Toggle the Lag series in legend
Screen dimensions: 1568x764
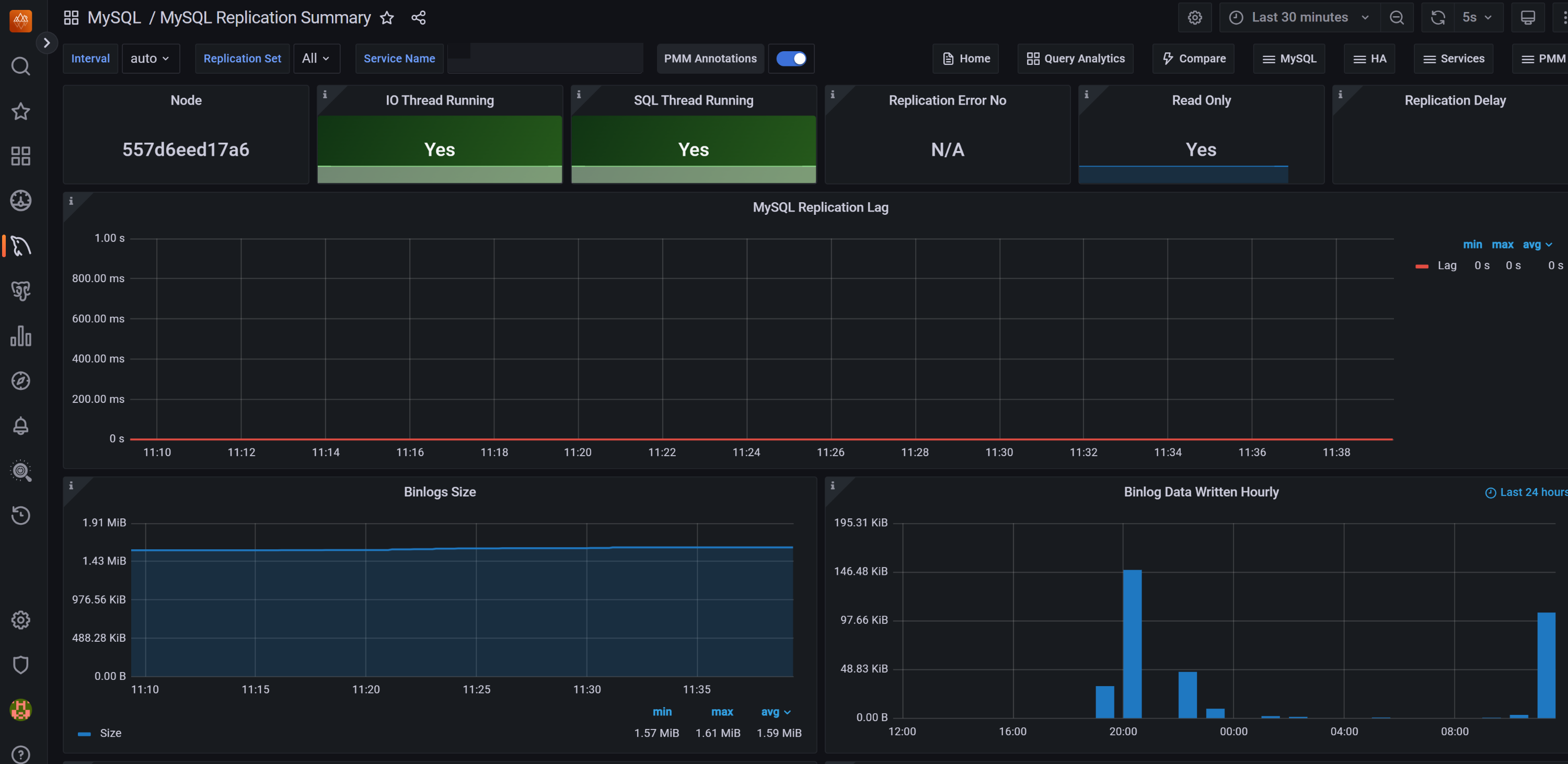[x=1446, y=265]
